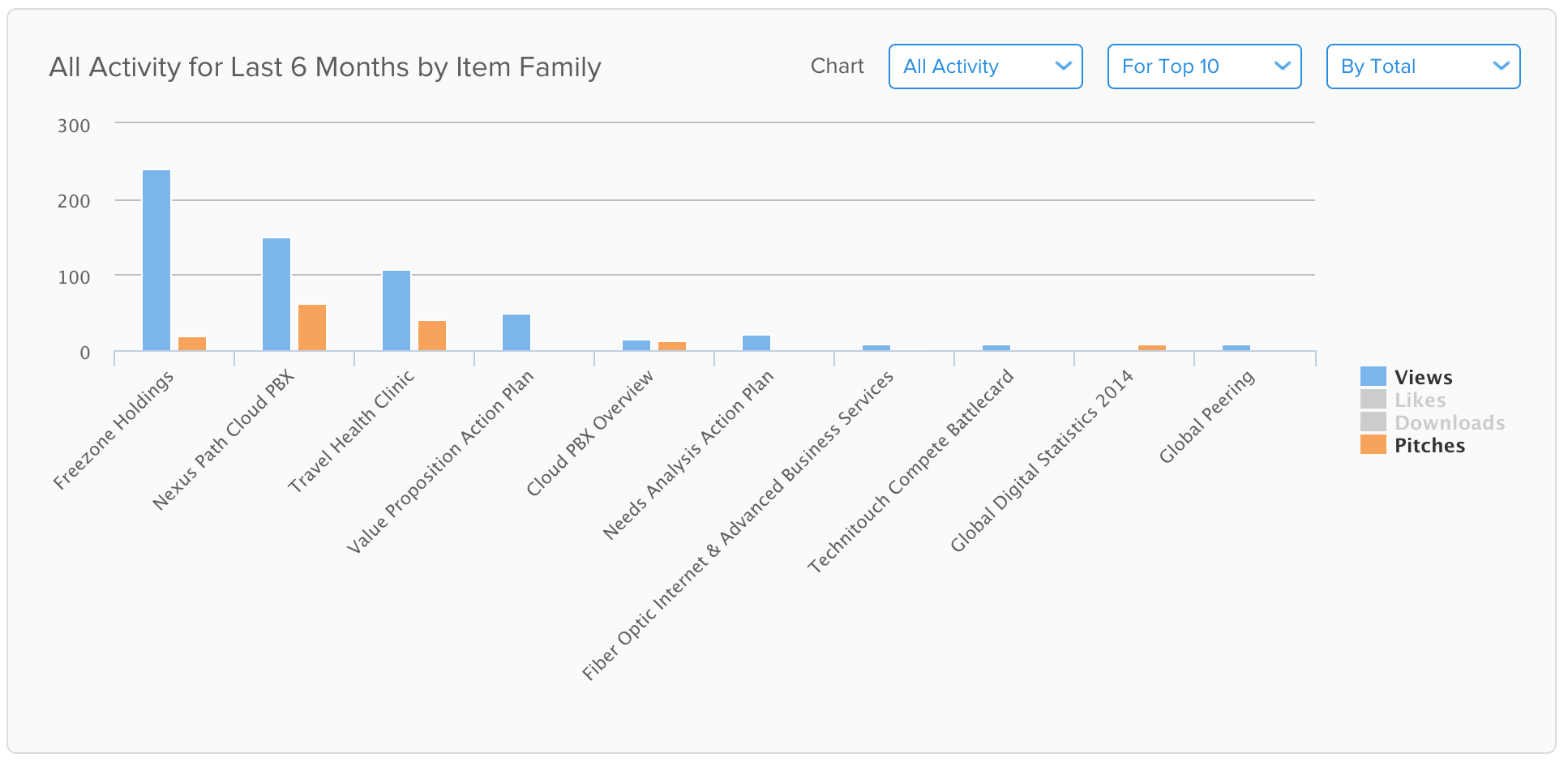Click the Cloud PBX Overview axis label
This screenshot has height=762, width=1568.
589,433
